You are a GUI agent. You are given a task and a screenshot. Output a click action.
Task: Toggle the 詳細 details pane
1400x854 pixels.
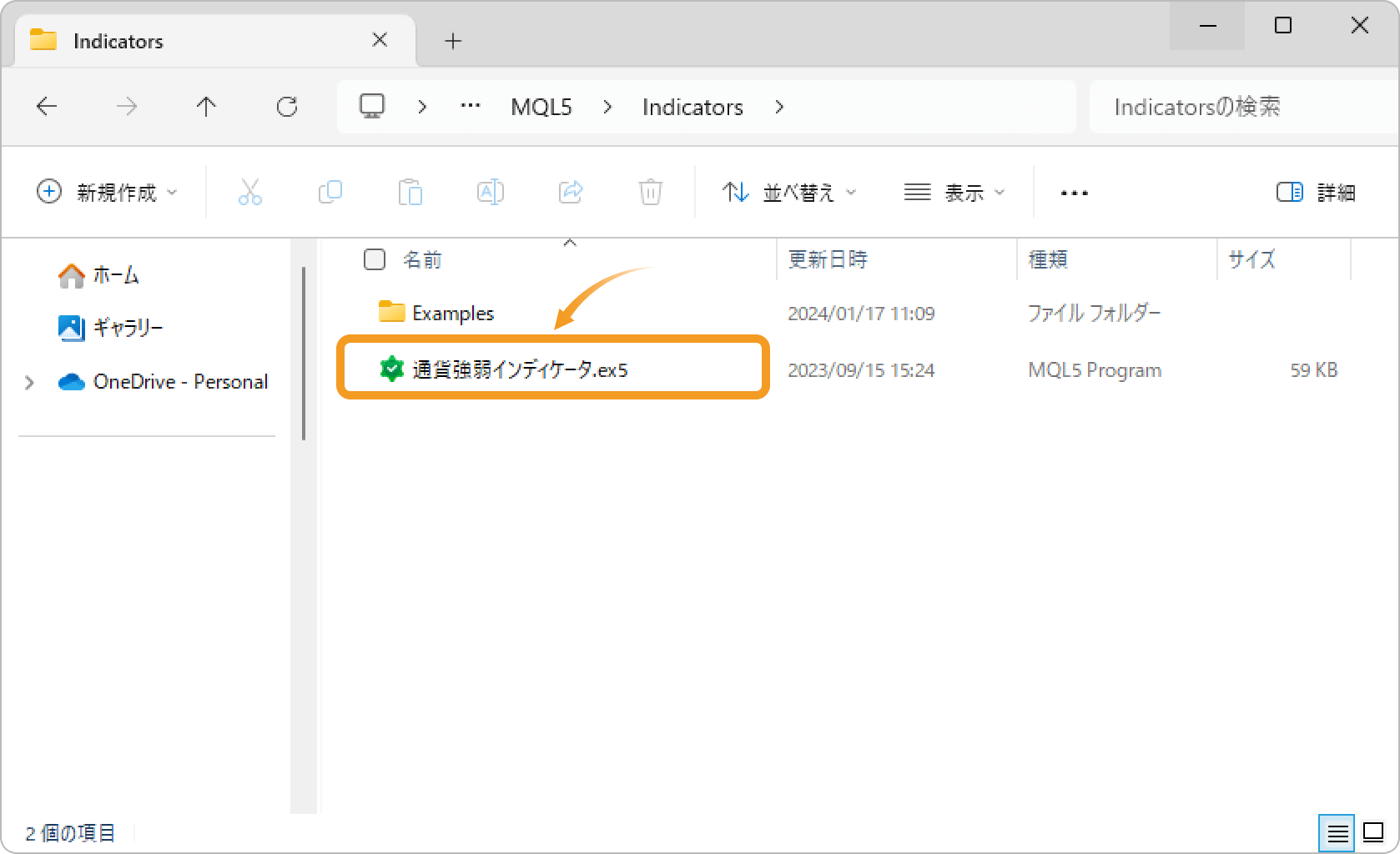(1316, 193)
